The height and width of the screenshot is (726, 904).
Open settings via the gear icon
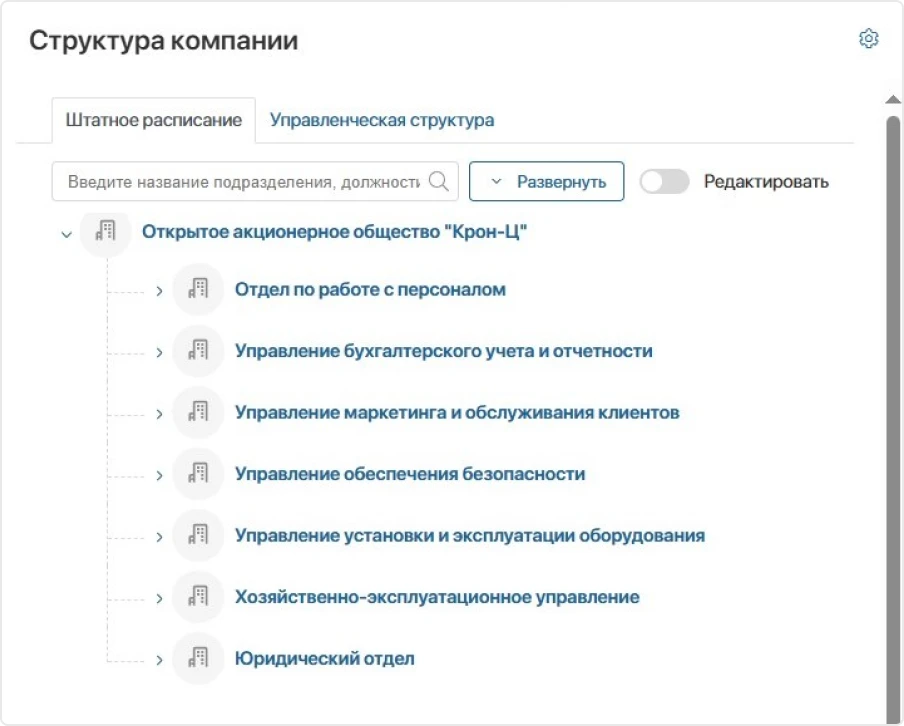(868, 39)
